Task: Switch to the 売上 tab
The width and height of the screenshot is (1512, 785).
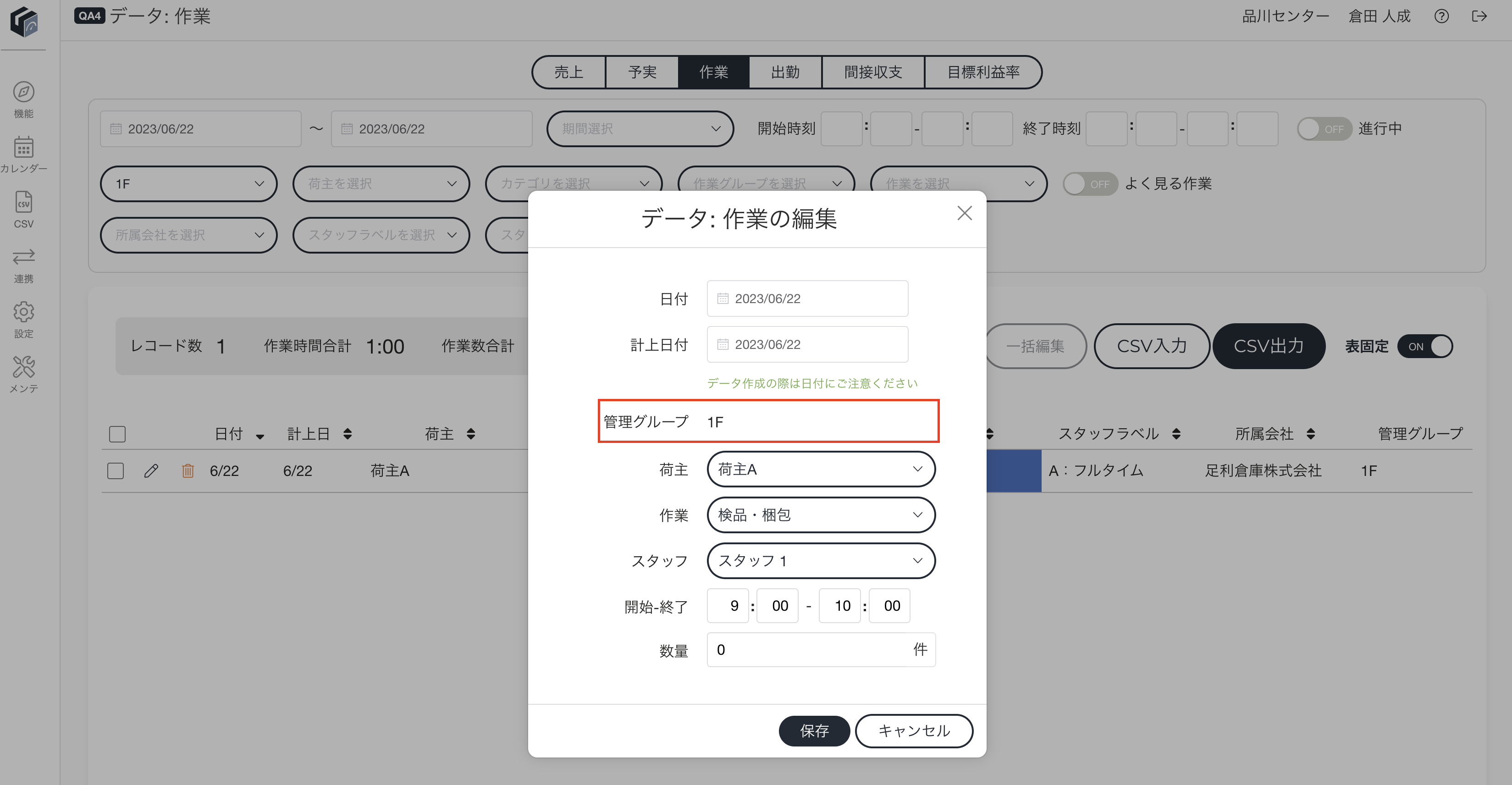Action: click(x=569, y=72)
